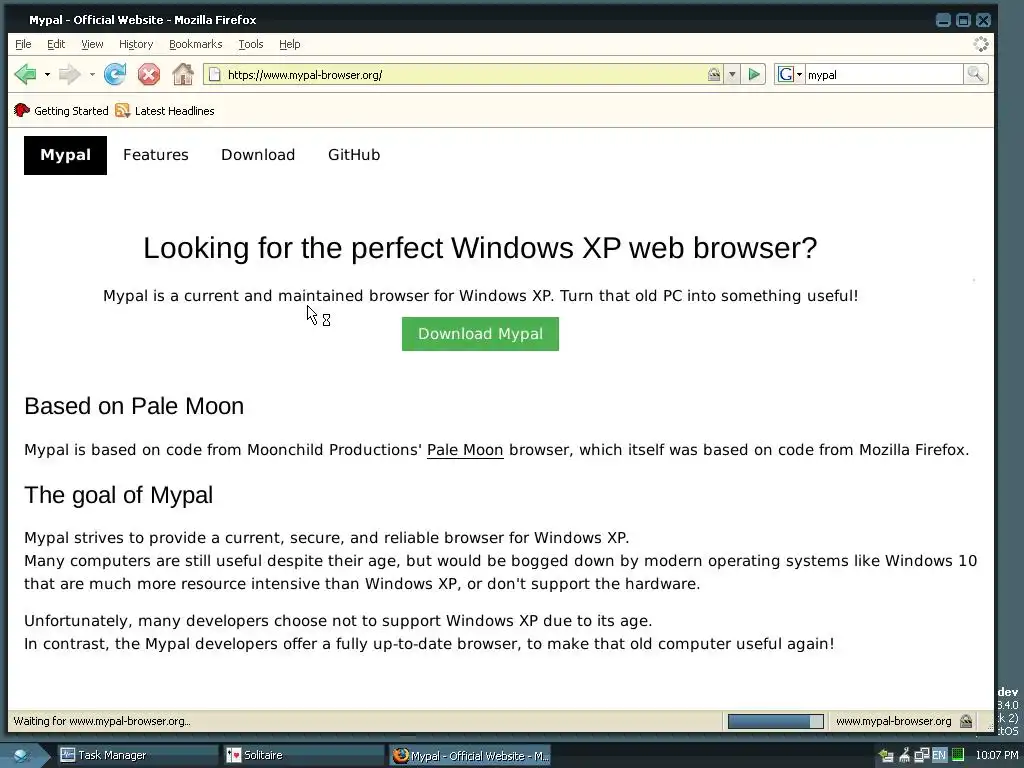Click the padlock icon inside the address bar
This screenshot has height=768, width=1024.
point(714,74)
